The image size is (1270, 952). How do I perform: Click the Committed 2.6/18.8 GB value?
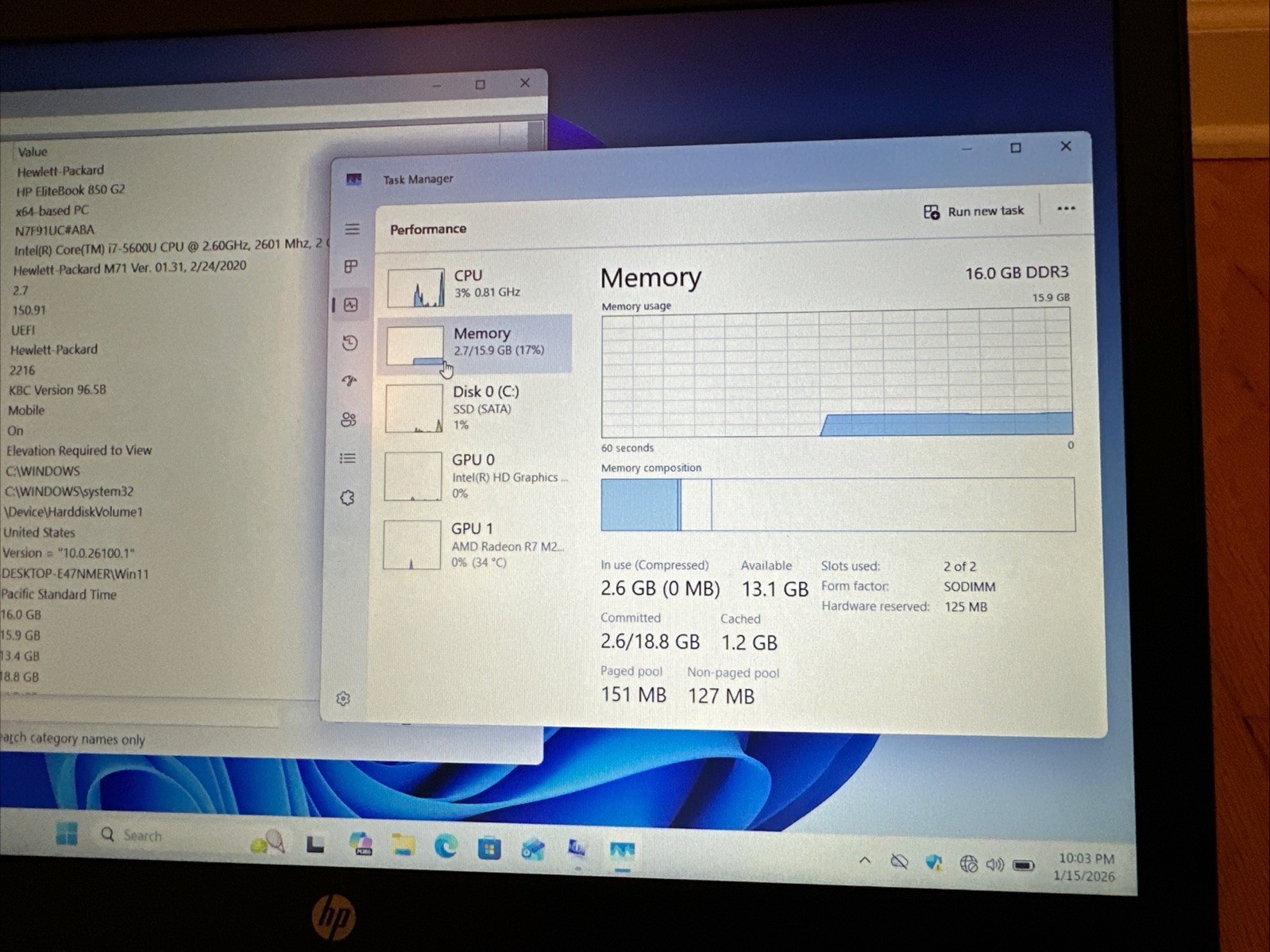[650, 642]
